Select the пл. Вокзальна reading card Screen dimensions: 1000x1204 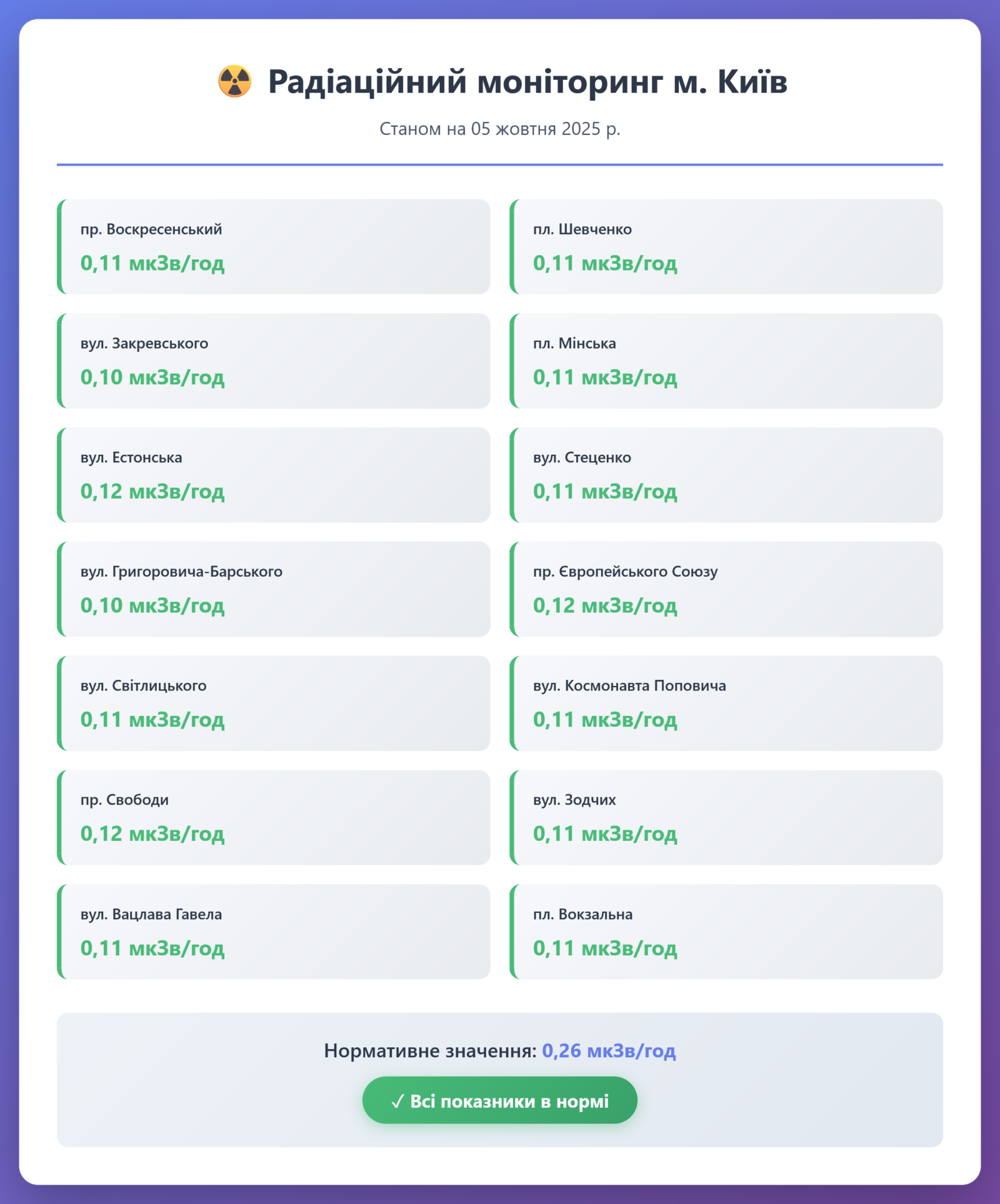pos(726,931)
